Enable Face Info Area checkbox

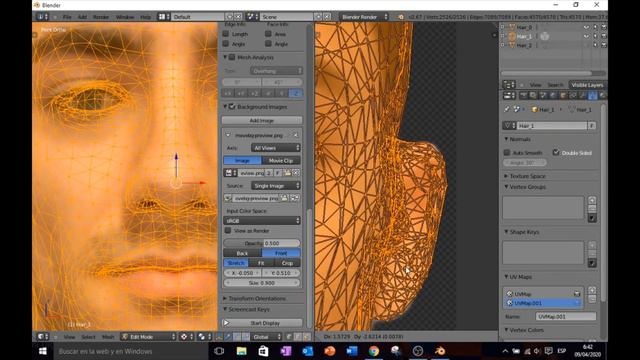click(268, 34)
